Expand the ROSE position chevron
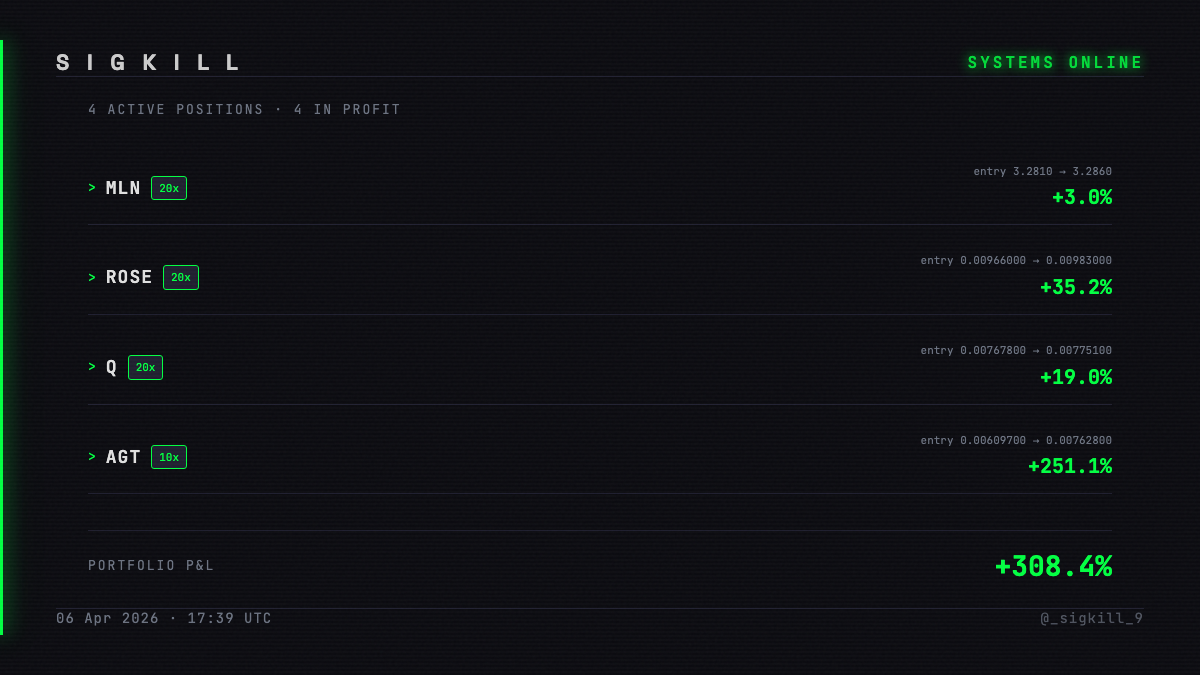Image resolution: width=1200 pixels, height=675 pixels. tap(92, 278)
